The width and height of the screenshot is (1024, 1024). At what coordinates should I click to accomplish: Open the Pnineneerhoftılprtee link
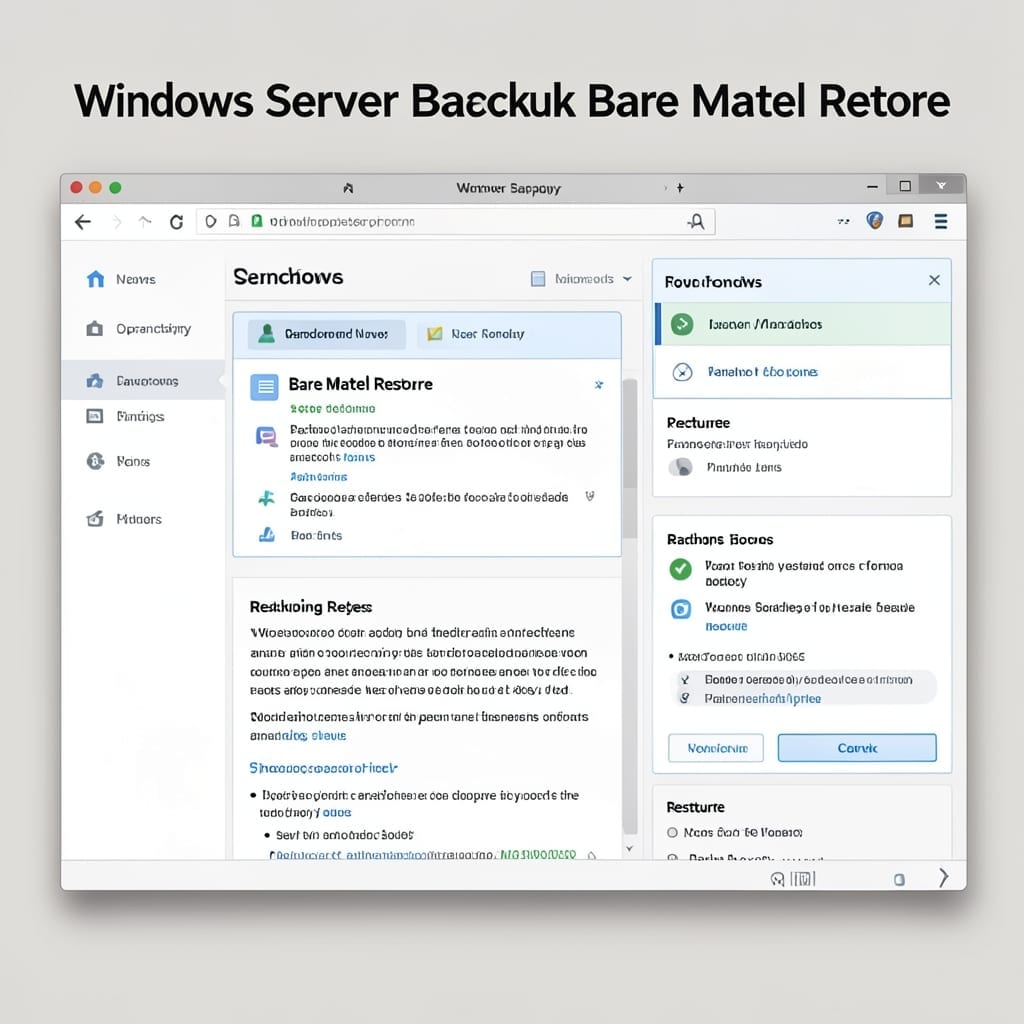tap(762, 698)
